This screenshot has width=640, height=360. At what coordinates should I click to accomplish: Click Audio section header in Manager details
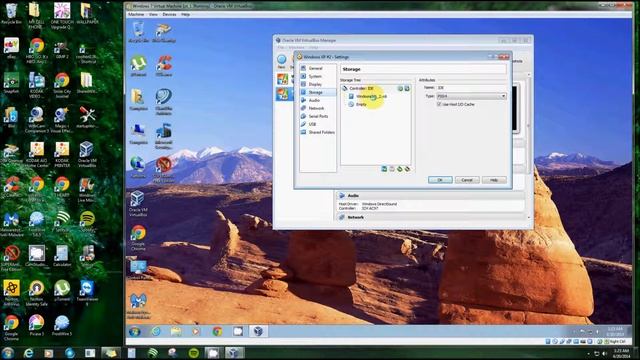click(x=353, y=196)
